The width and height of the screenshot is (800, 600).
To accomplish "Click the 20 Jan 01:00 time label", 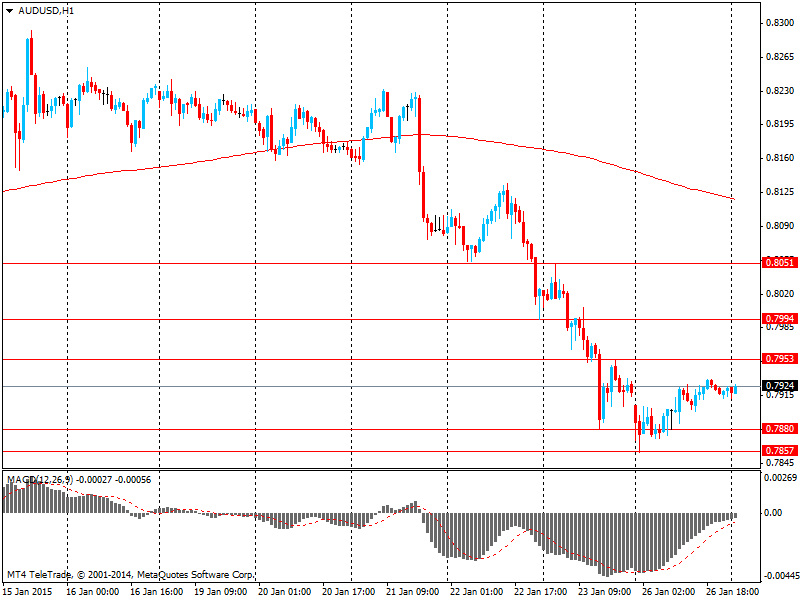I will click(x=284, y=591).
